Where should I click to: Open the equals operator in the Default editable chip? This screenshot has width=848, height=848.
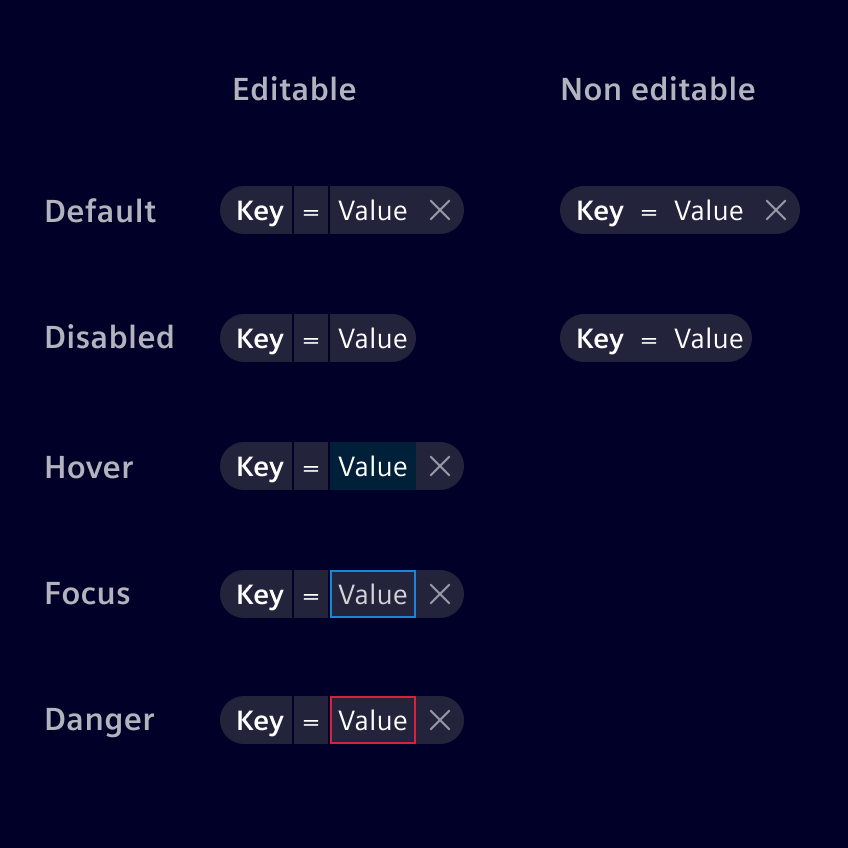click(x=311, y=211)
